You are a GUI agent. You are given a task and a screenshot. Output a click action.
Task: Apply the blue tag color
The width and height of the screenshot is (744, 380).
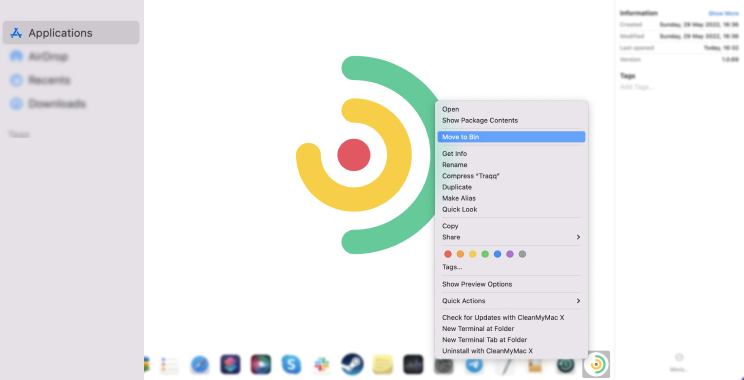coord(497,254)
